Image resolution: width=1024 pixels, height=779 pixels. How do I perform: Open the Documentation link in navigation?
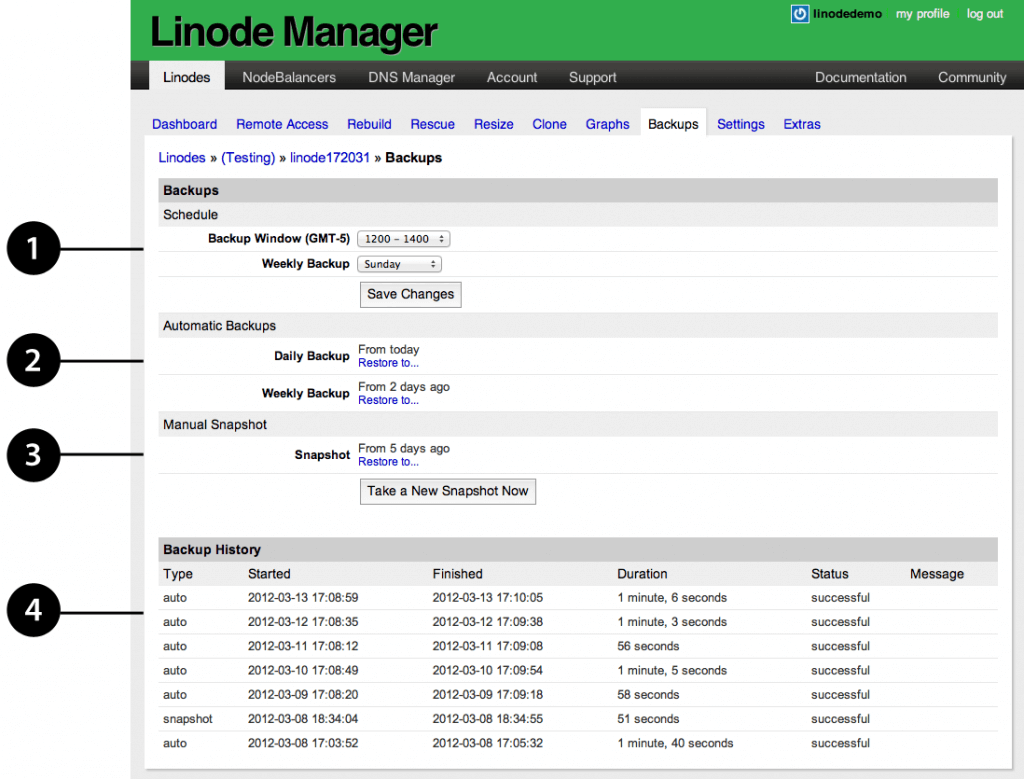pos(860,77)
